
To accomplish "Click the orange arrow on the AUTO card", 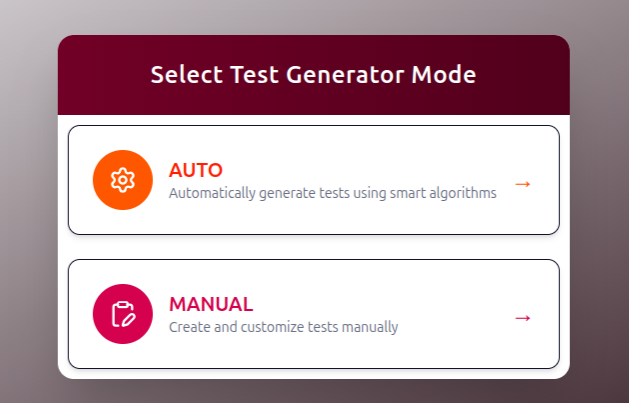I will pyautogui.click(x=523, y=184).
